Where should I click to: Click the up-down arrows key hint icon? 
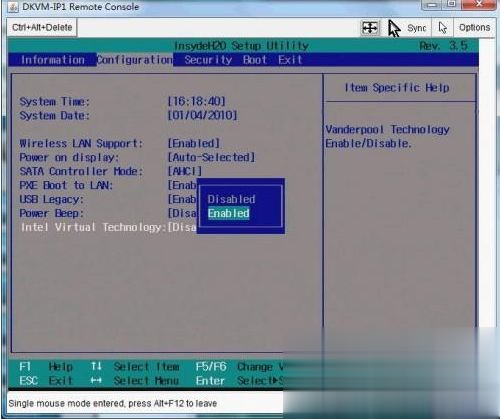tap(96, 366)
